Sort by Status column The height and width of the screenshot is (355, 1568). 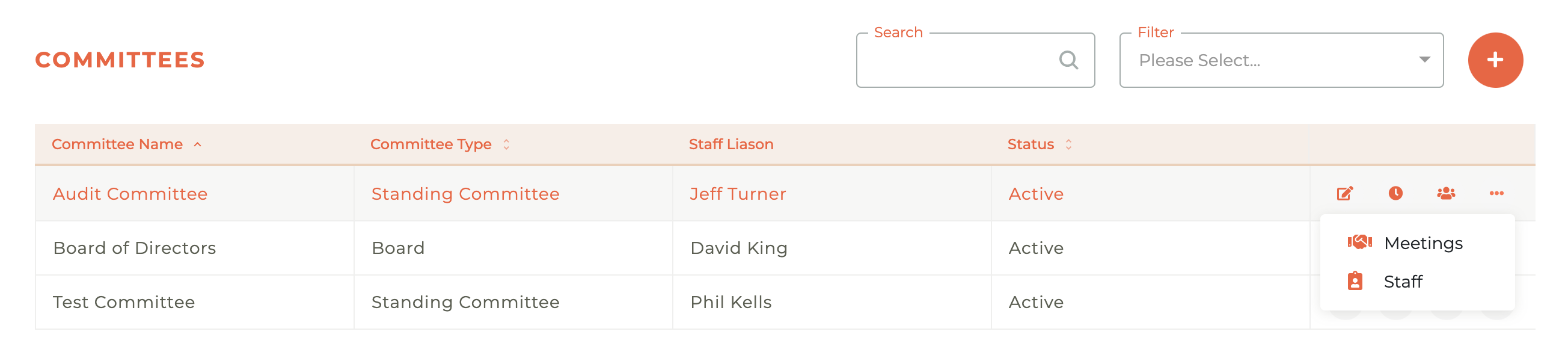pyautogui.click(x=1031, y=144)
